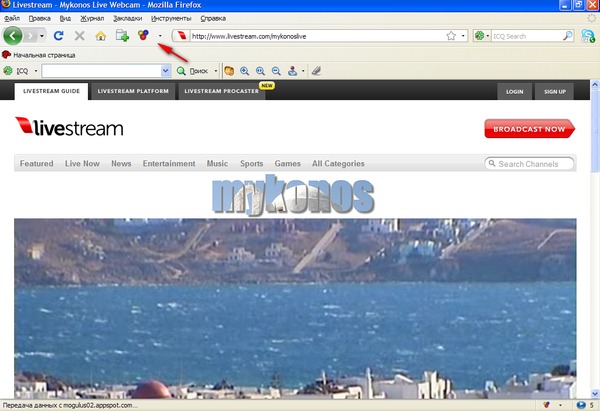Switch to the Livestream Platform tab
Viewport: 600px width, 411px height.
133,91
